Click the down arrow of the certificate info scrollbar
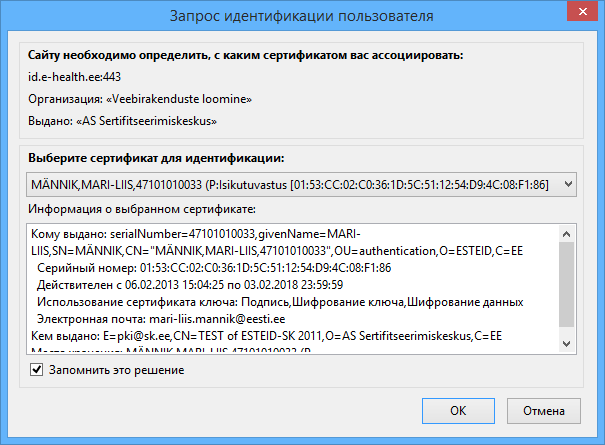This screenshot has width=605, height=445. pyautogui.click(x=566, y=343)
